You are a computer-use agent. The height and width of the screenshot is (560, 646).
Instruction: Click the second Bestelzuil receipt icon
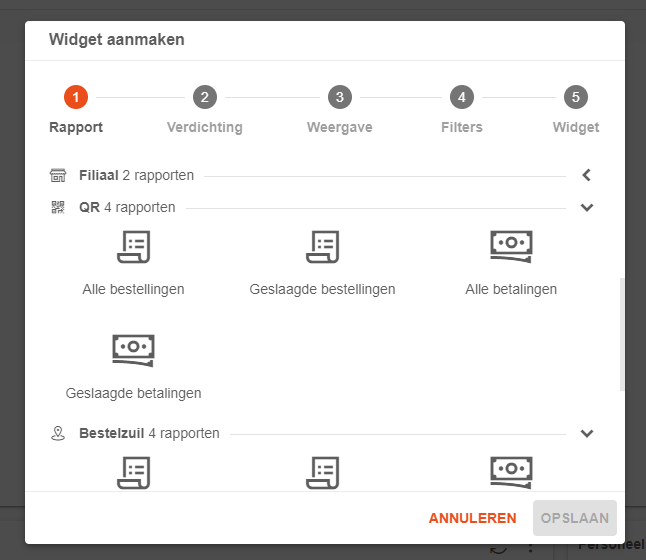[x=322, y=473]
